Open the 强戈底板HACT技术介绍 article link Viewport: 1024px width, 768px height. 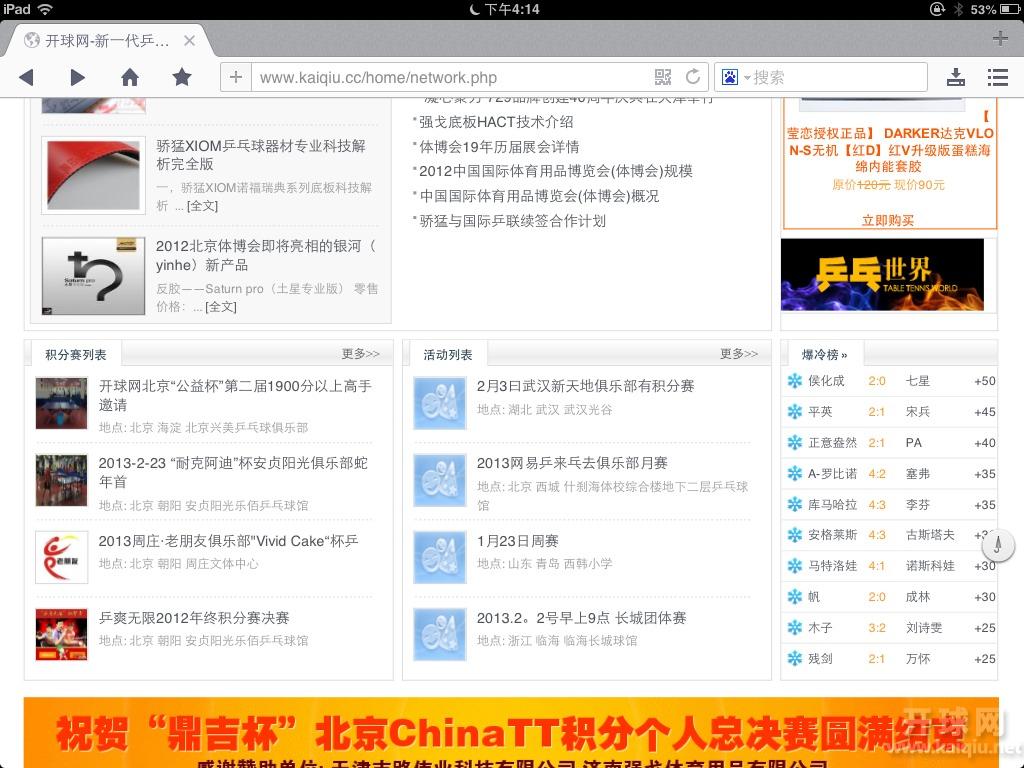pos(496,121)
